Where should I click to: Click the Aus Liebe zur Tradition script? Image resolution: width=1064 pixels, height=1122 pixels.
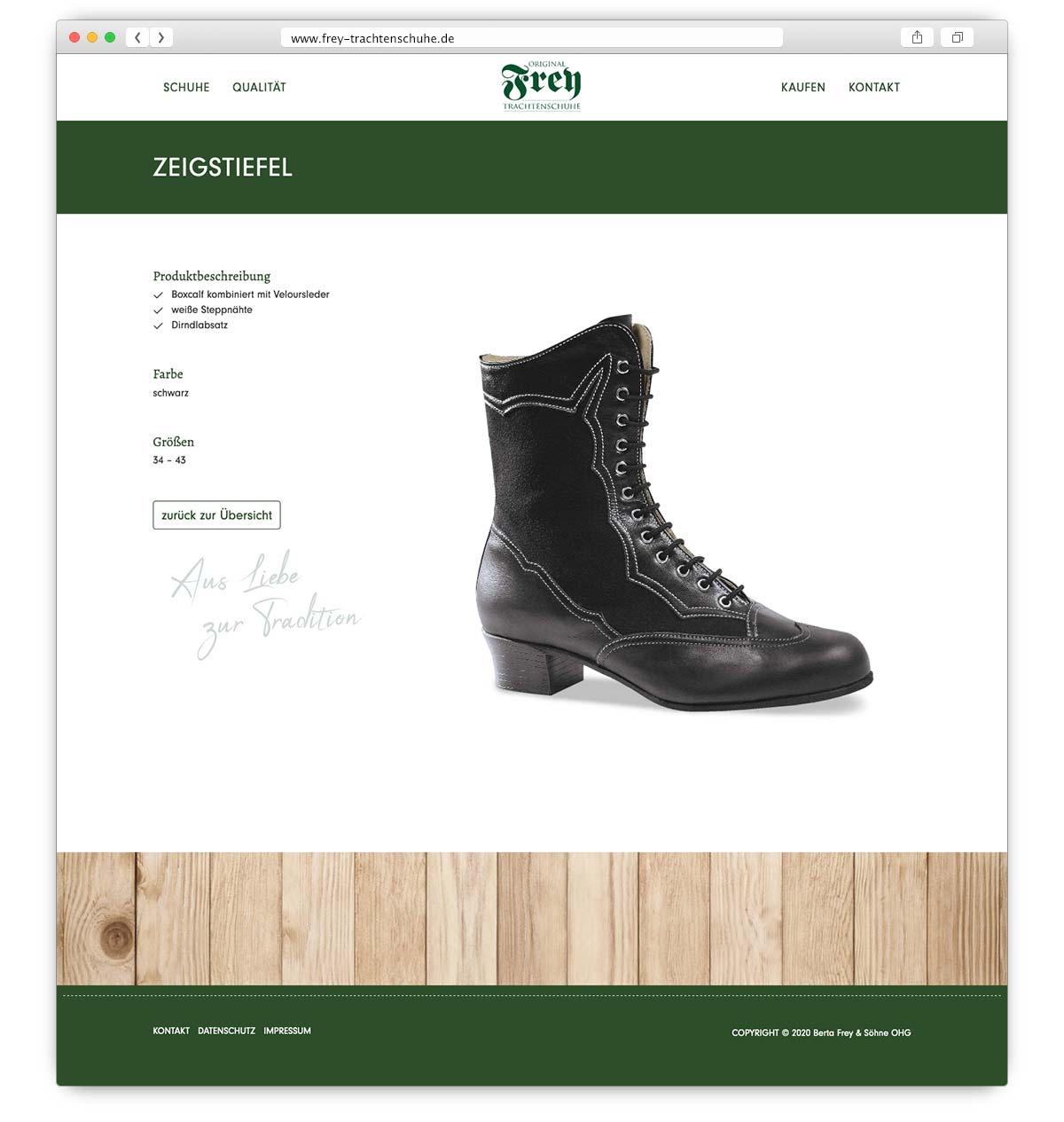click(265, 605)
